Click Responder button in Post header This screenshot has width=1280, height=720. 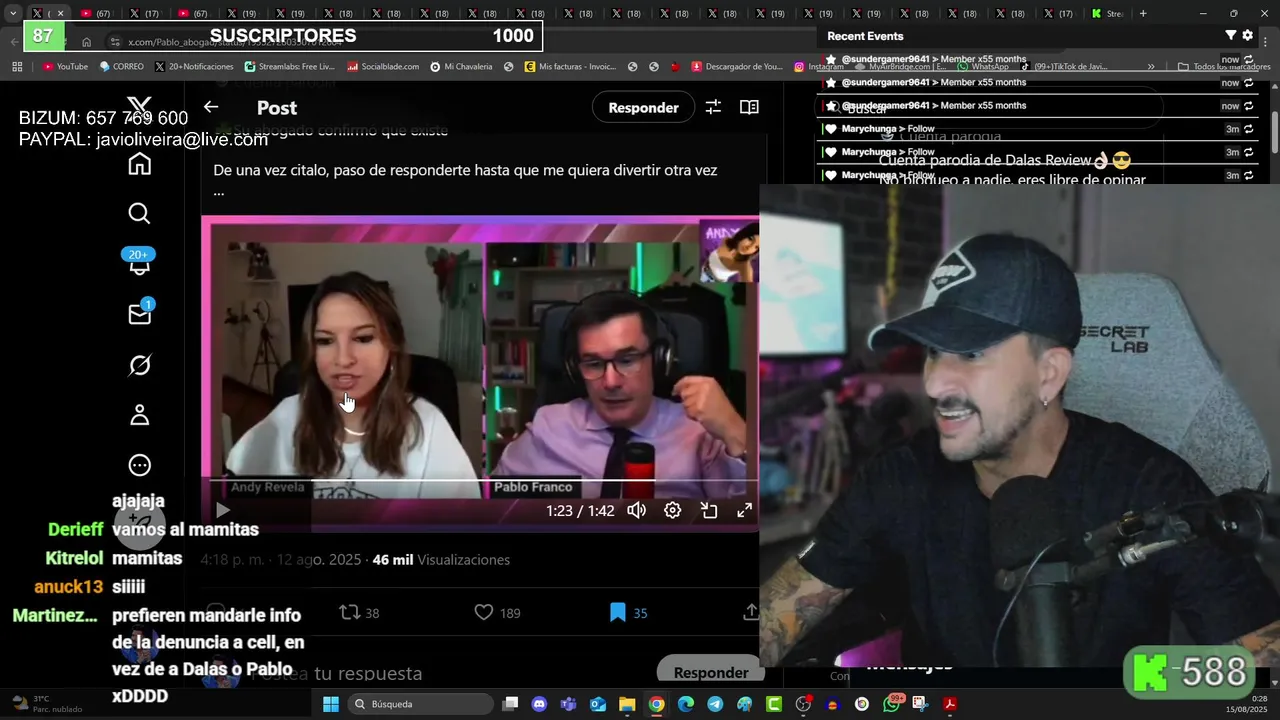(643, 107)
